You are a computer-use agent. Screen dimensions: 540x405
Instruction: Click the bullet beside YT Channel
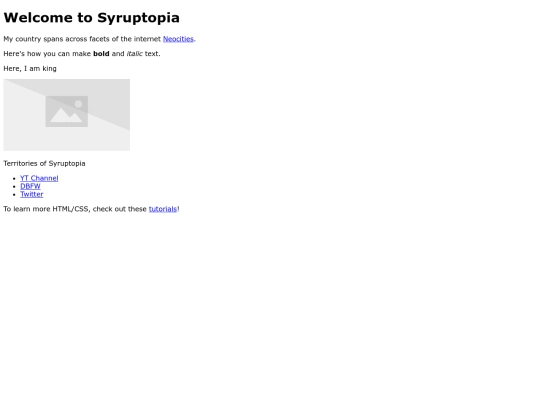14,178
